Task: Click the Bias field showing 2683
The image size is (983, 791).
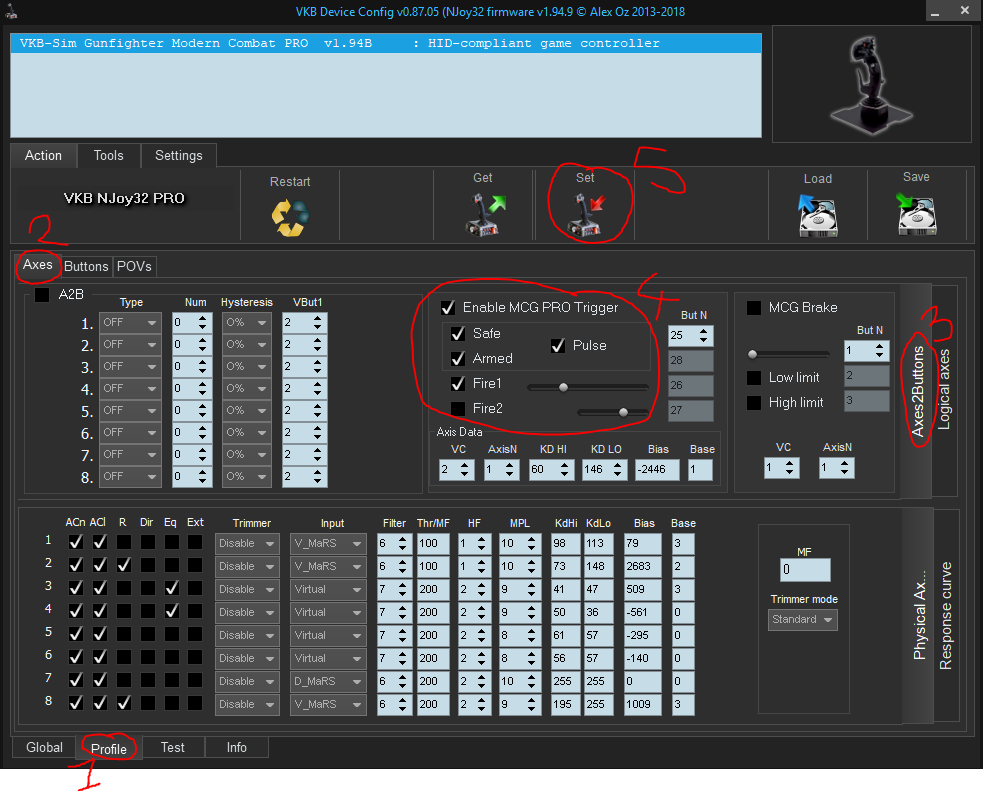Action: tap(643, 567)
